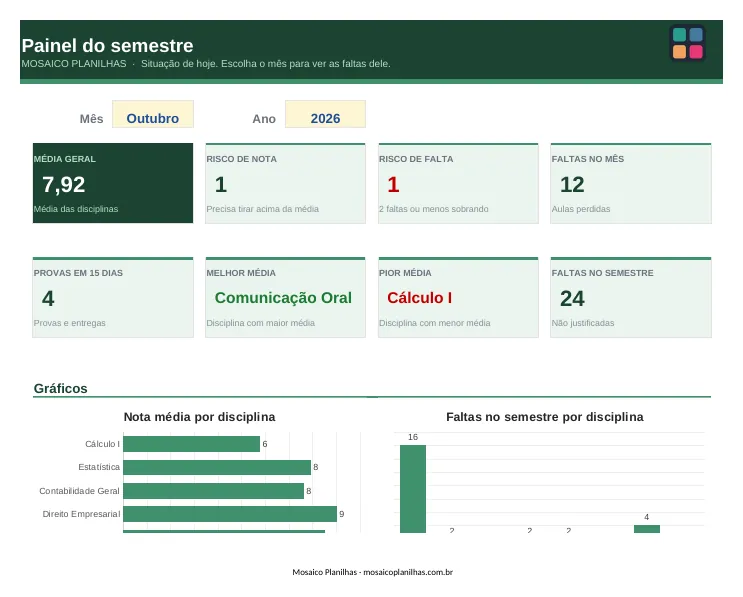The width and height of the screenshot is (743, 597).
Task: Click the Gráficos section heading
Action: pos(61,389)
